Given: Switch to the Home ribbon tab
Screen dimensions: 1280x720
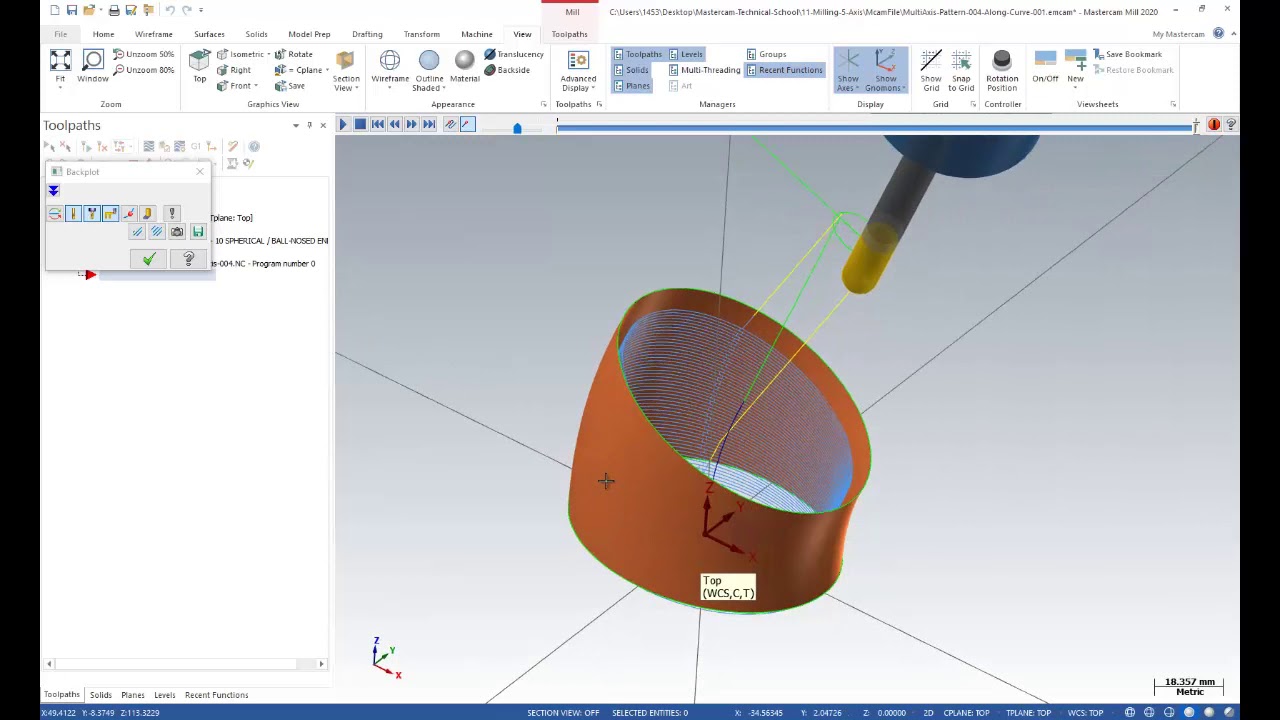Looking at the screenshot, I should (103, 34).
